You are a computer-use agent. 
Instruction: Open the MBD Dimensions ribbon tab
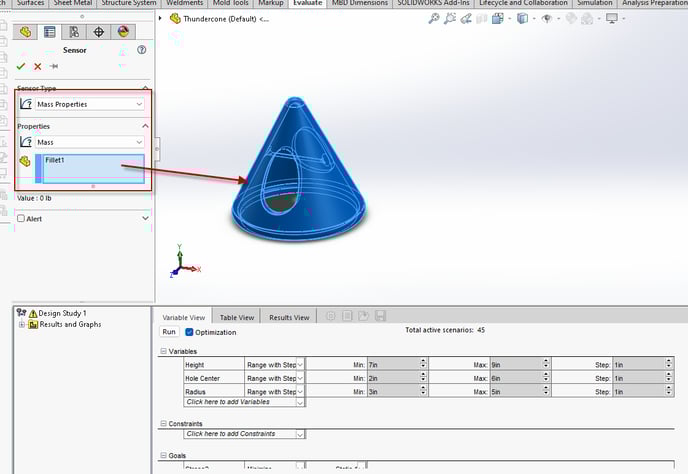(x=360, y=3)
